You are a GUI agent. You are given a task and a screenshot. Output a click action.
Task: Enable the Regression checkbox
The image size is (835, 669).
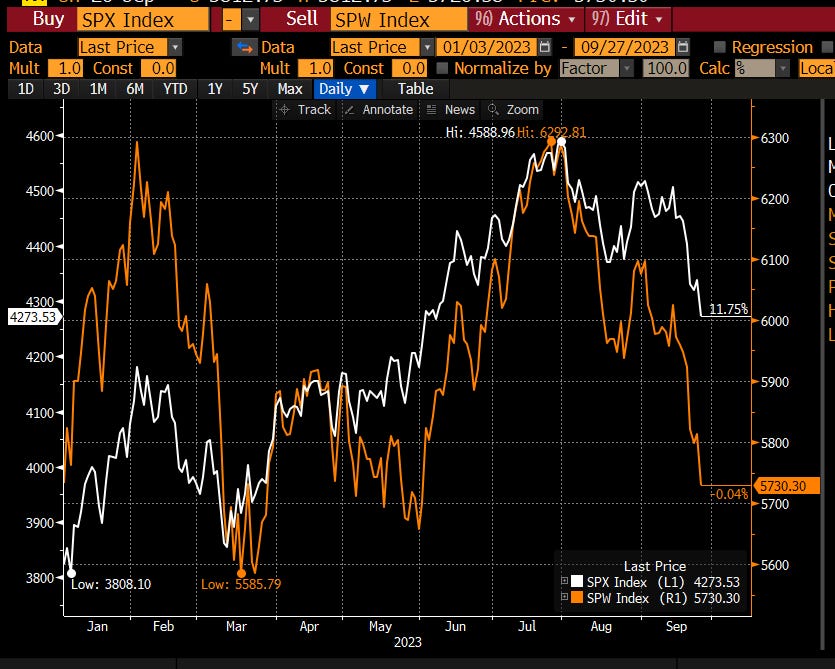coord(719,47)
